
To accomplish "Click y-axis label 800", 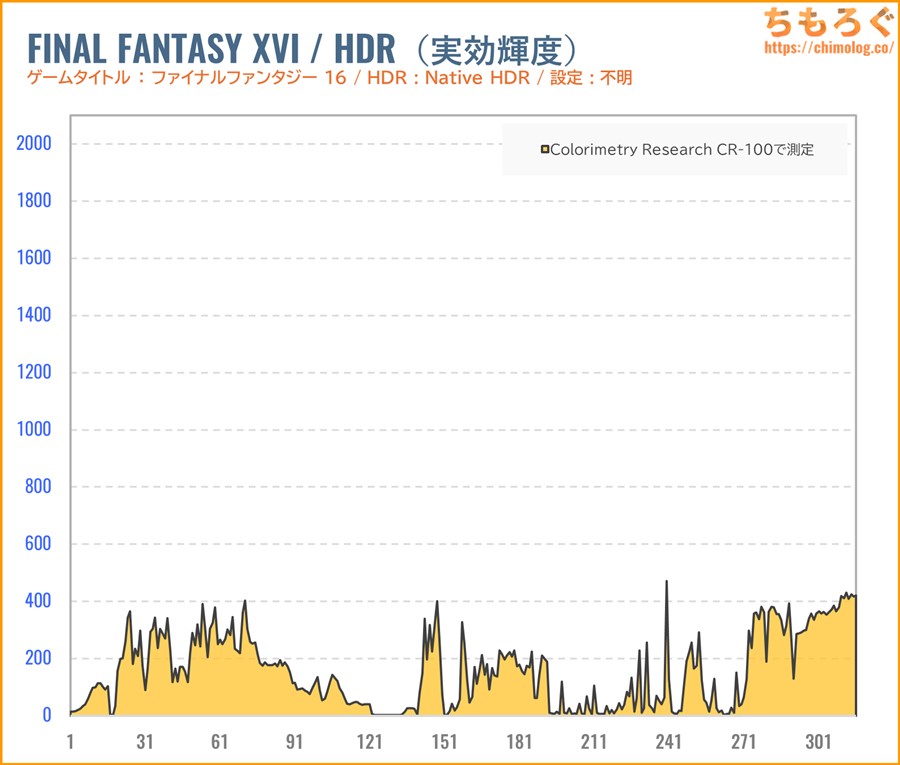I will [x=38, y=487].
